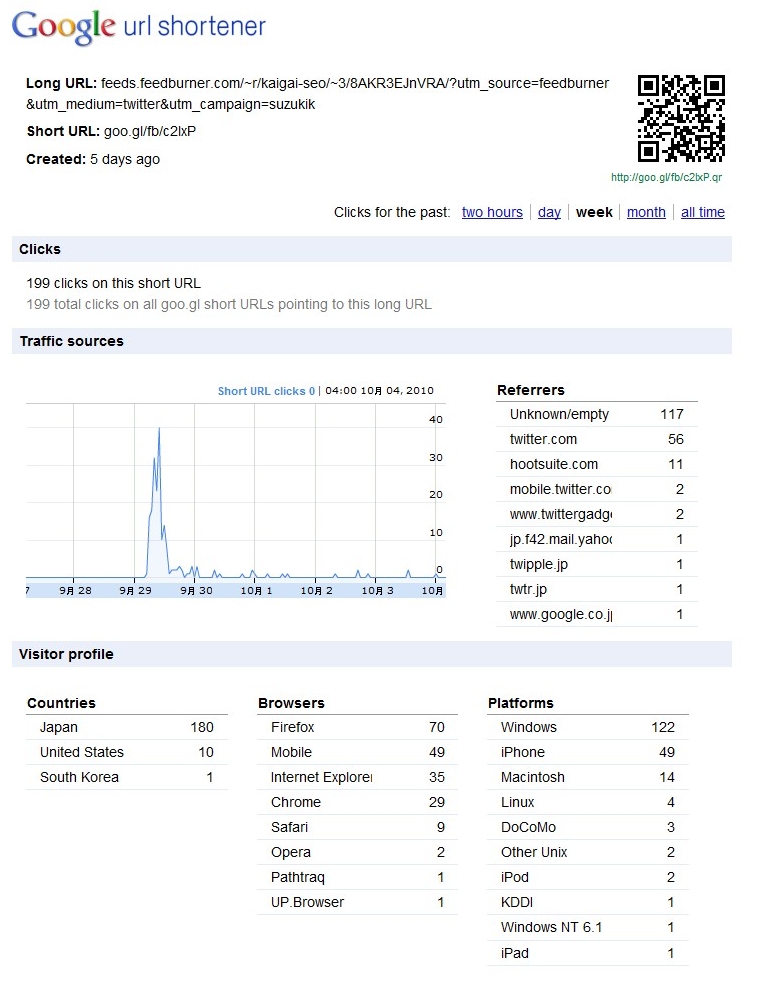Screen dimensions: 767x987
Task: Click the Windows NT 6.1 platform row
Action: coord(588,927)
